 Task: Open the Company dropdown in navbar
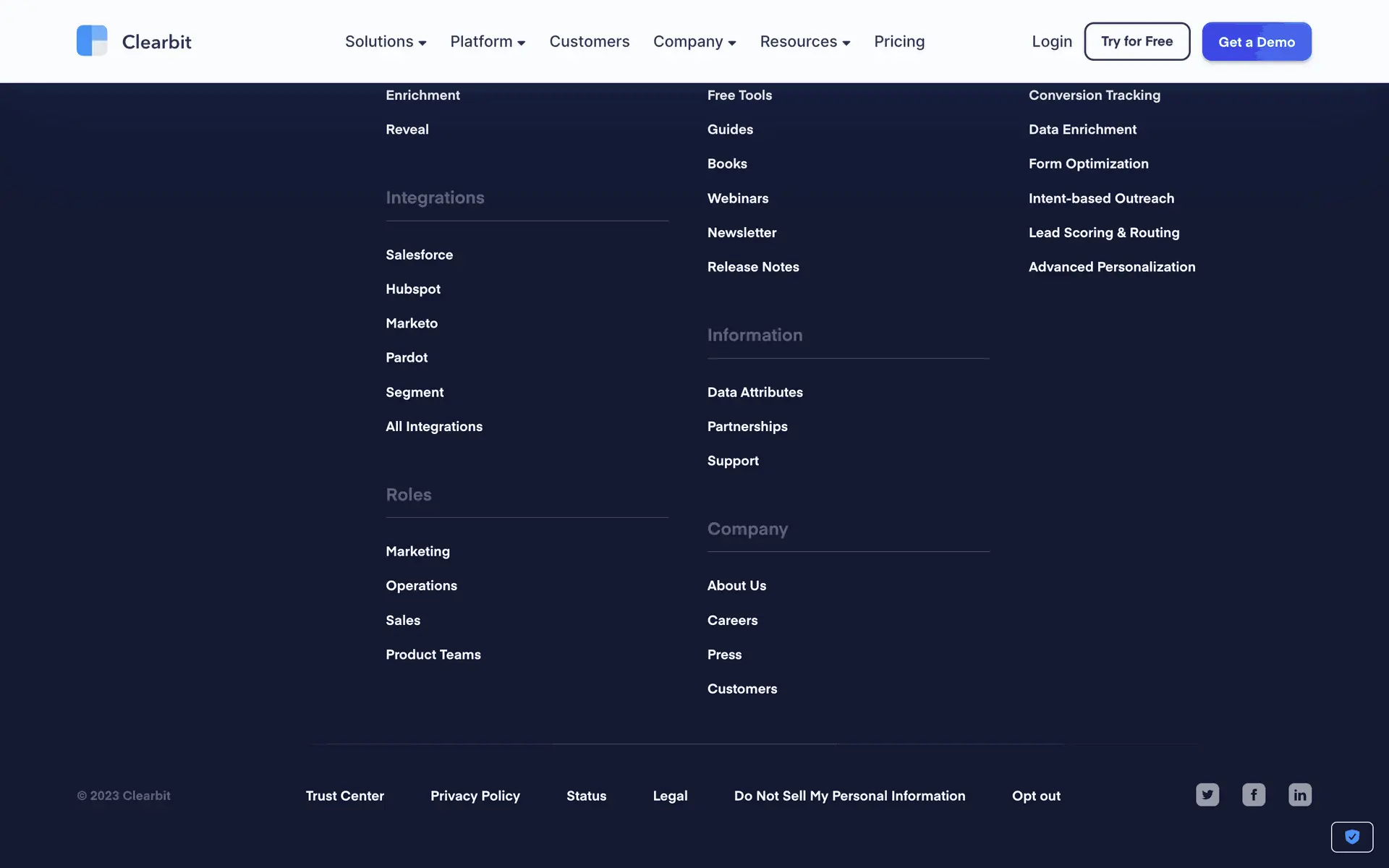click(x=694, y=42)
